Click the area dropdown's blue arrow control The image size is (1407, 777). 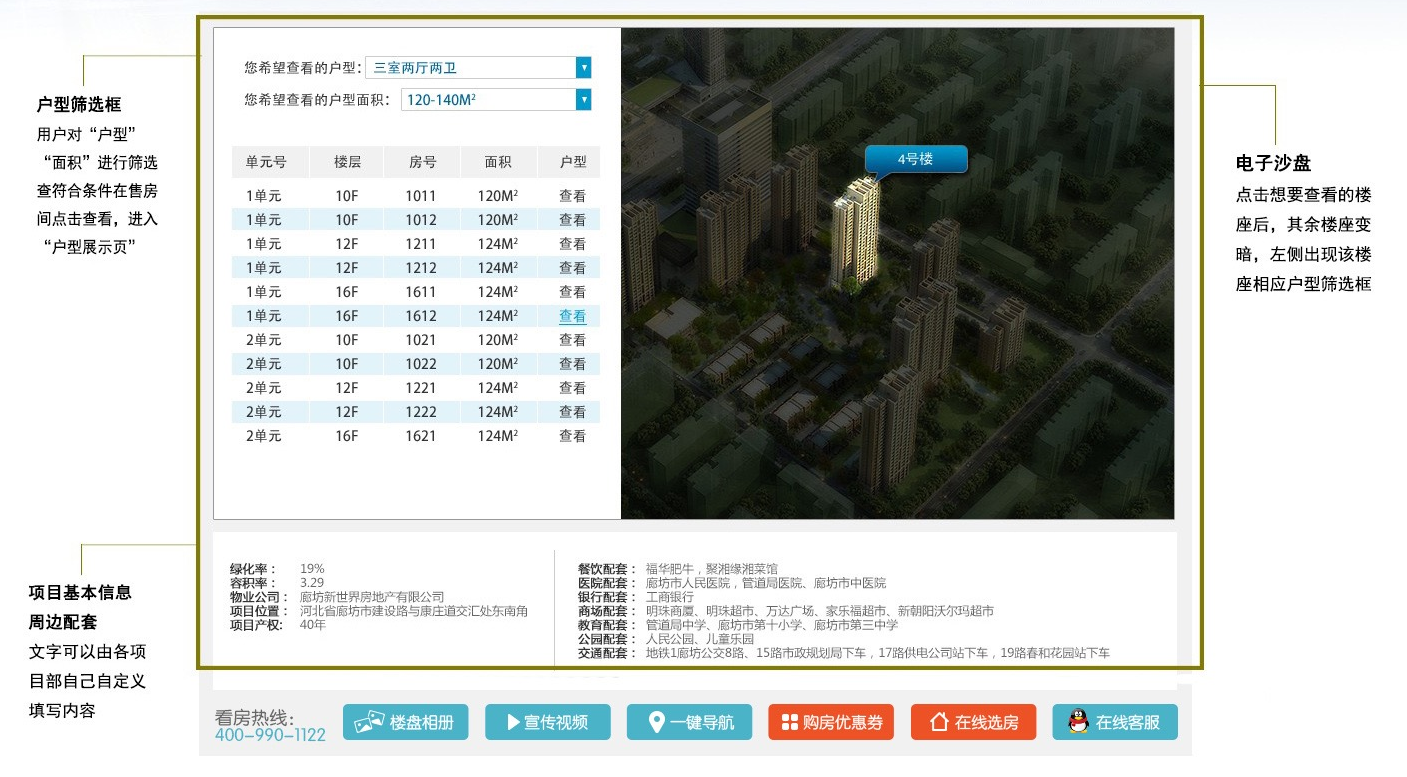click(x=583, y=100)
